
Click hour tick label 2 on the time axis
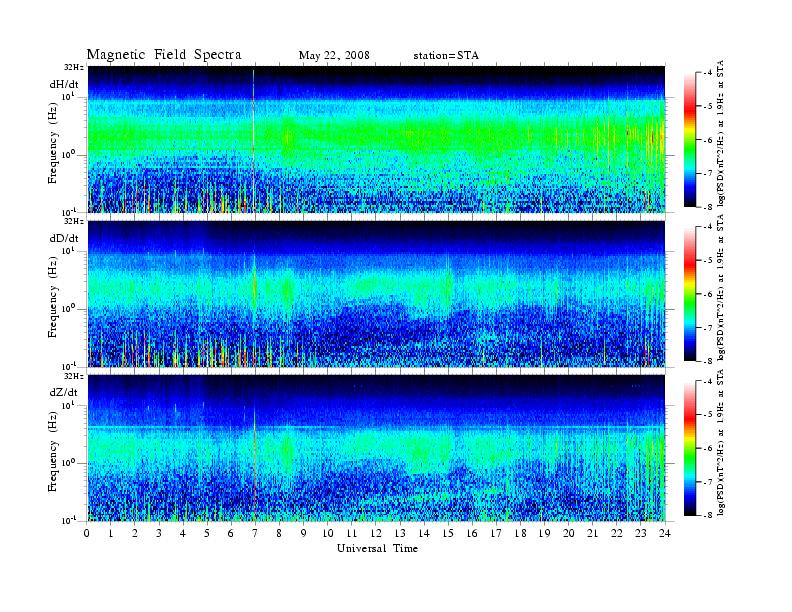(x=135, y=533)
